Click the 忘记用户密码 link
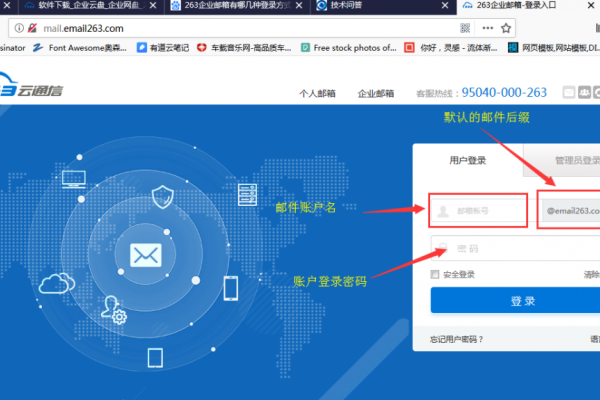Viewport: 600px width, 400px height. tap(457, 338)
